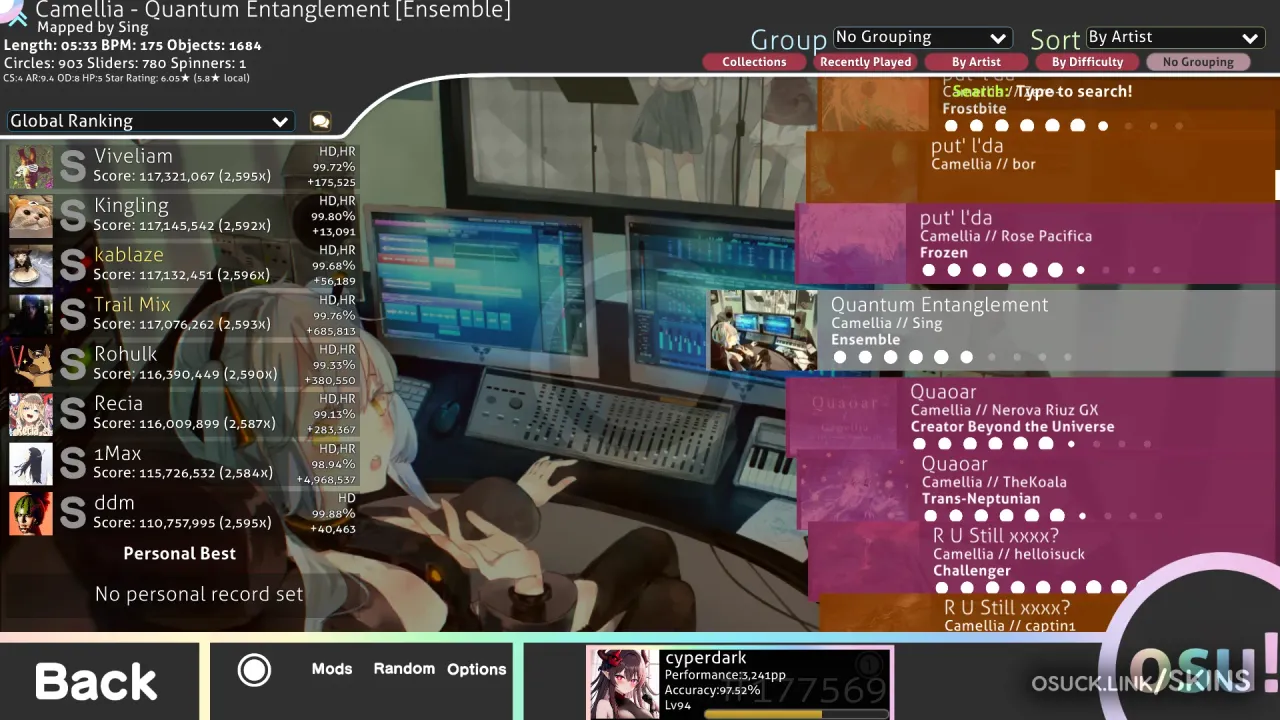Select Quaoar Trans-Neptunian by TheKoala

click(1038, 489)
